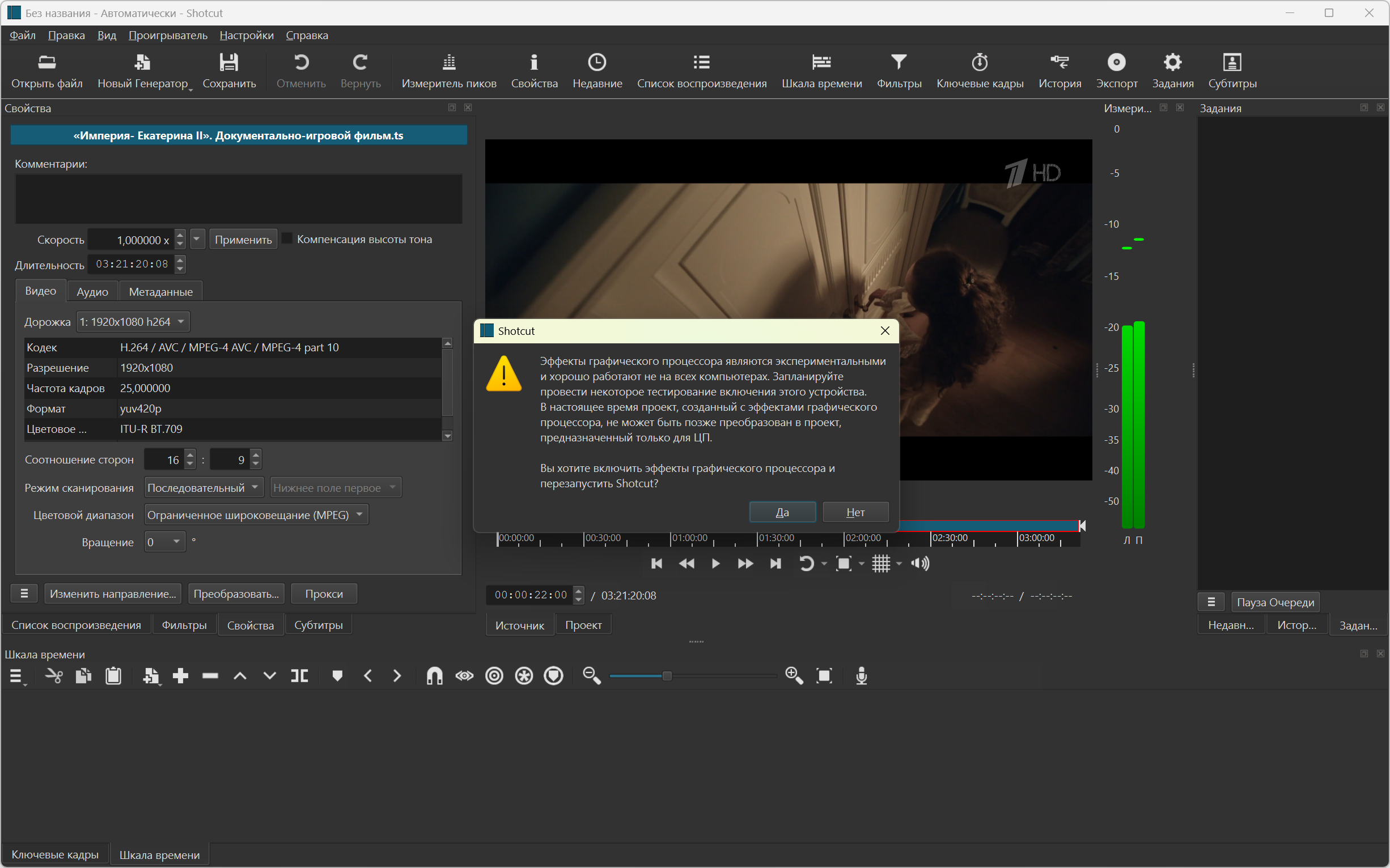The image size is (1390, 868).
Task: Expand the scan mode dropdown
Action: pos(204,487)
